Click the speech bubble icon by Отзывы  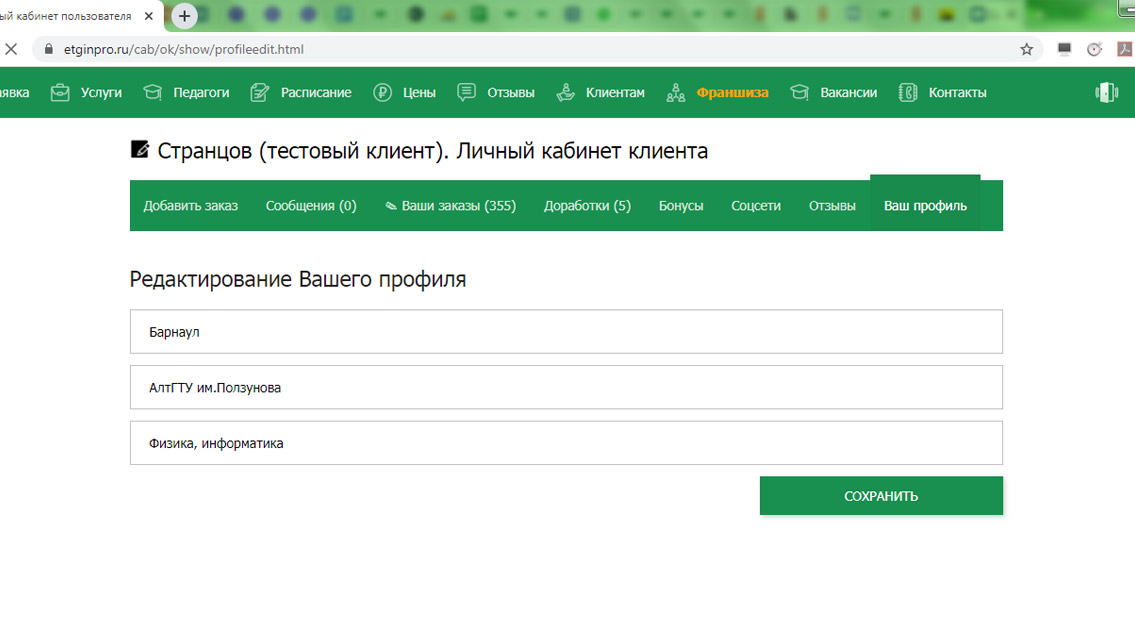point(466,93)
